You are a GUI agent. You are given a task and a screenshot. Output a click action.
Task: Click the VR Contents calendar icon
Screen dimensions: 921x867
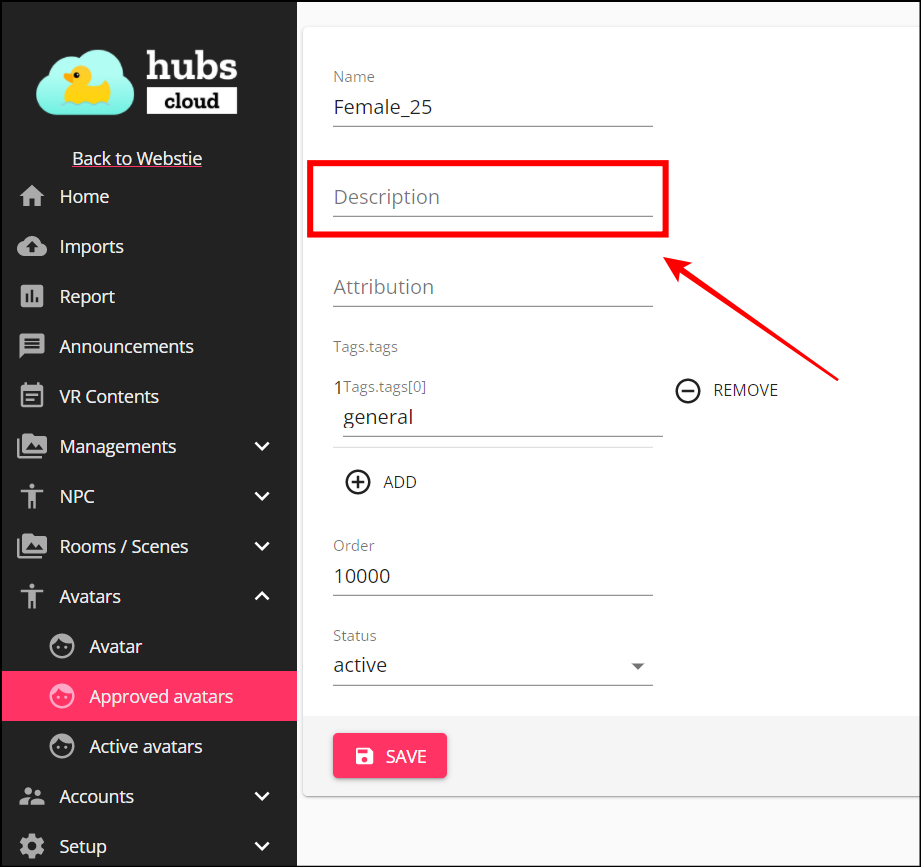click(32, 395)
